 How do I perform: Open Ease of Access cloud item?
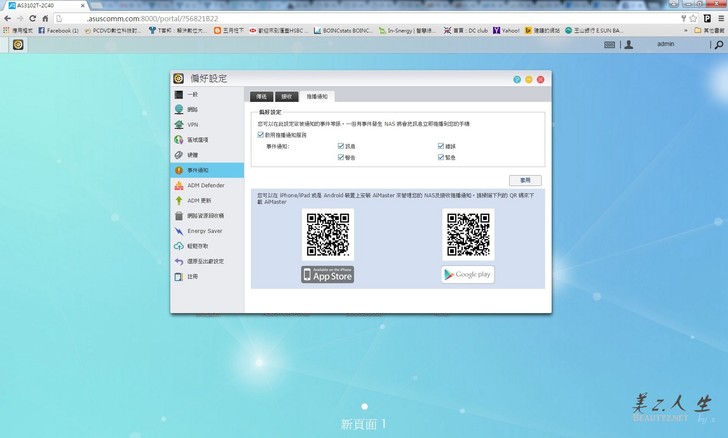point(207,246)
